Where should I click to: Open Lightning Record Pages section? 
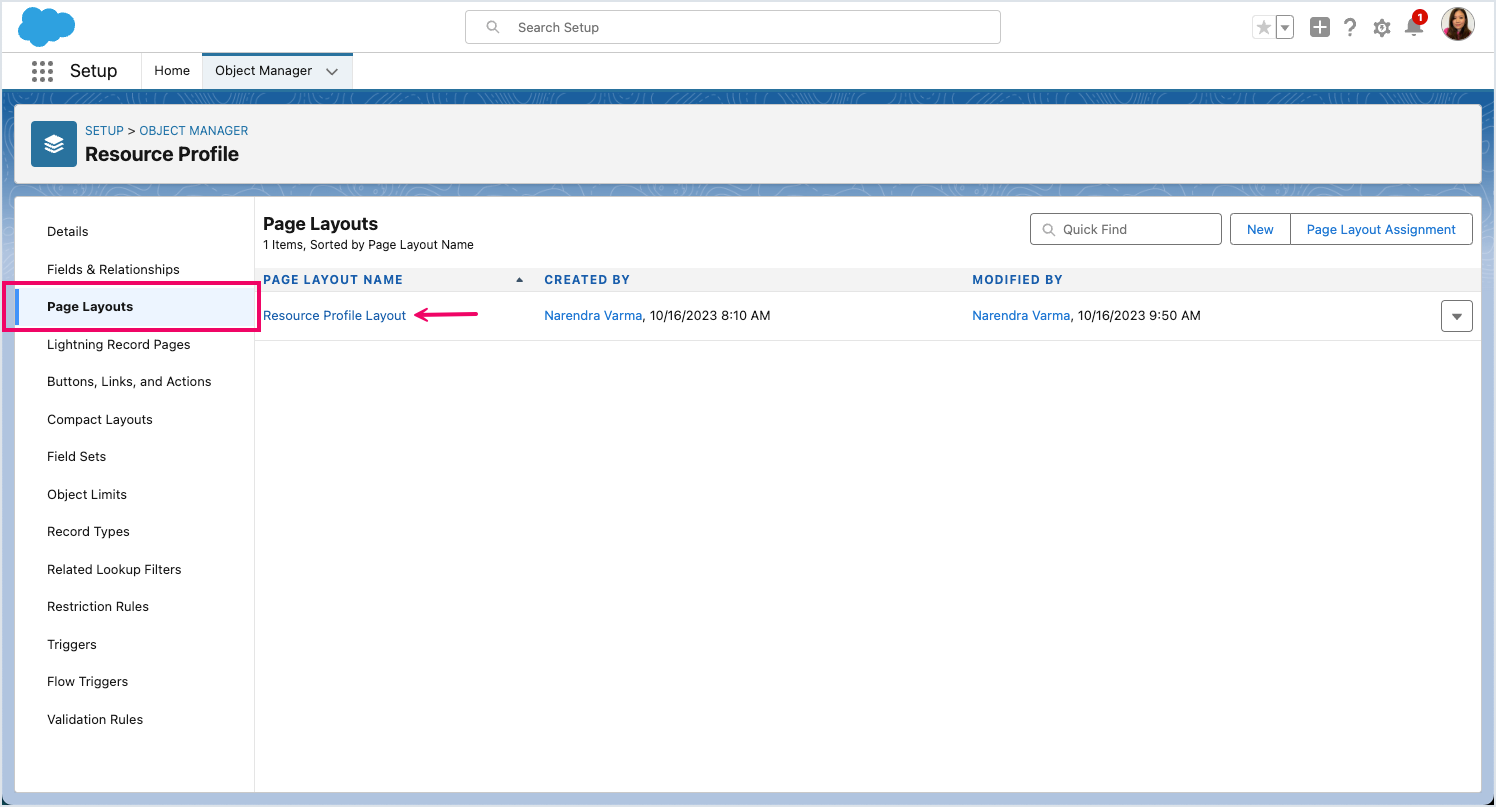click(118, 344)
